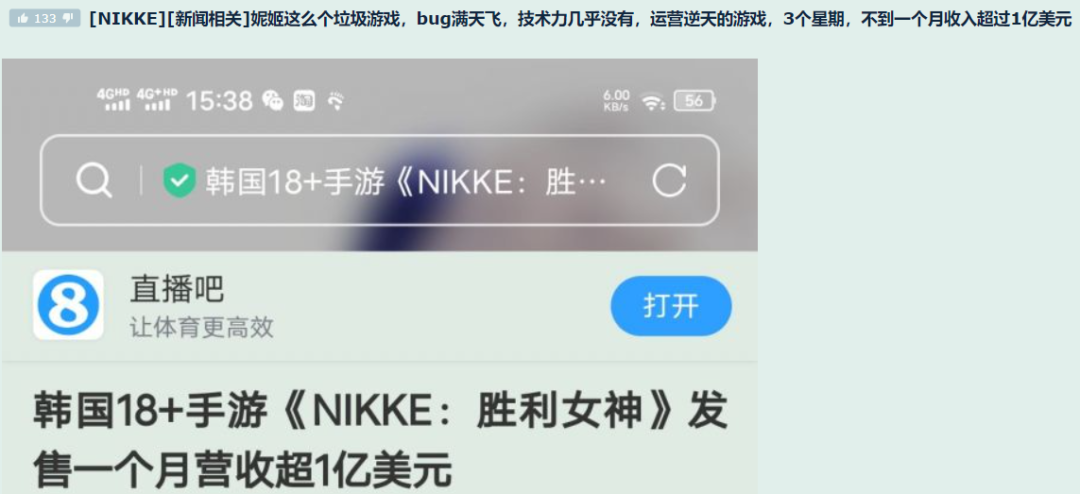Tap the Taobao status bar icon

[304, 101]
